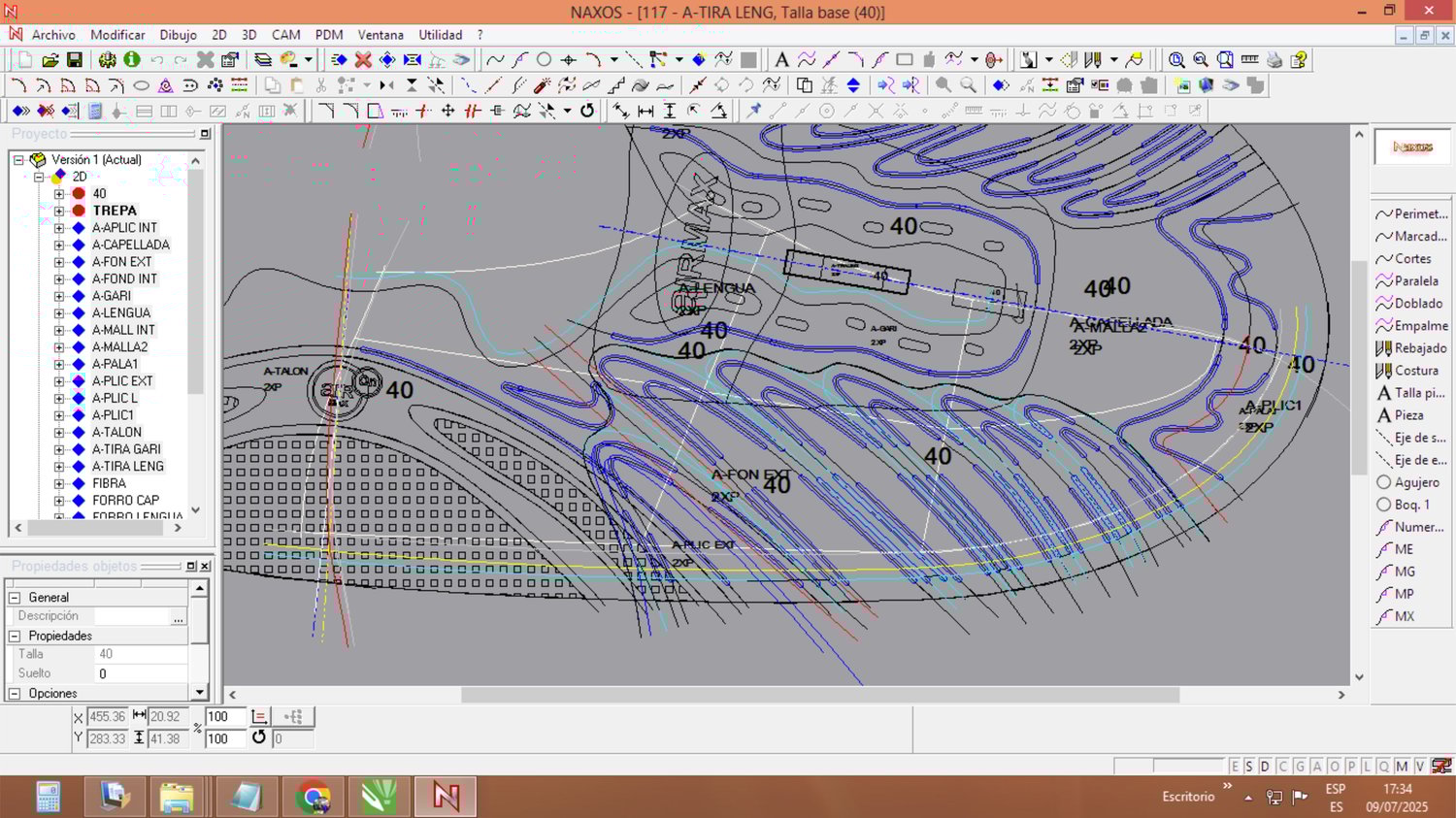Click the red X delete icon
Image resolution: width=1456 pixels, height=818 pixels.
(363, 60)
